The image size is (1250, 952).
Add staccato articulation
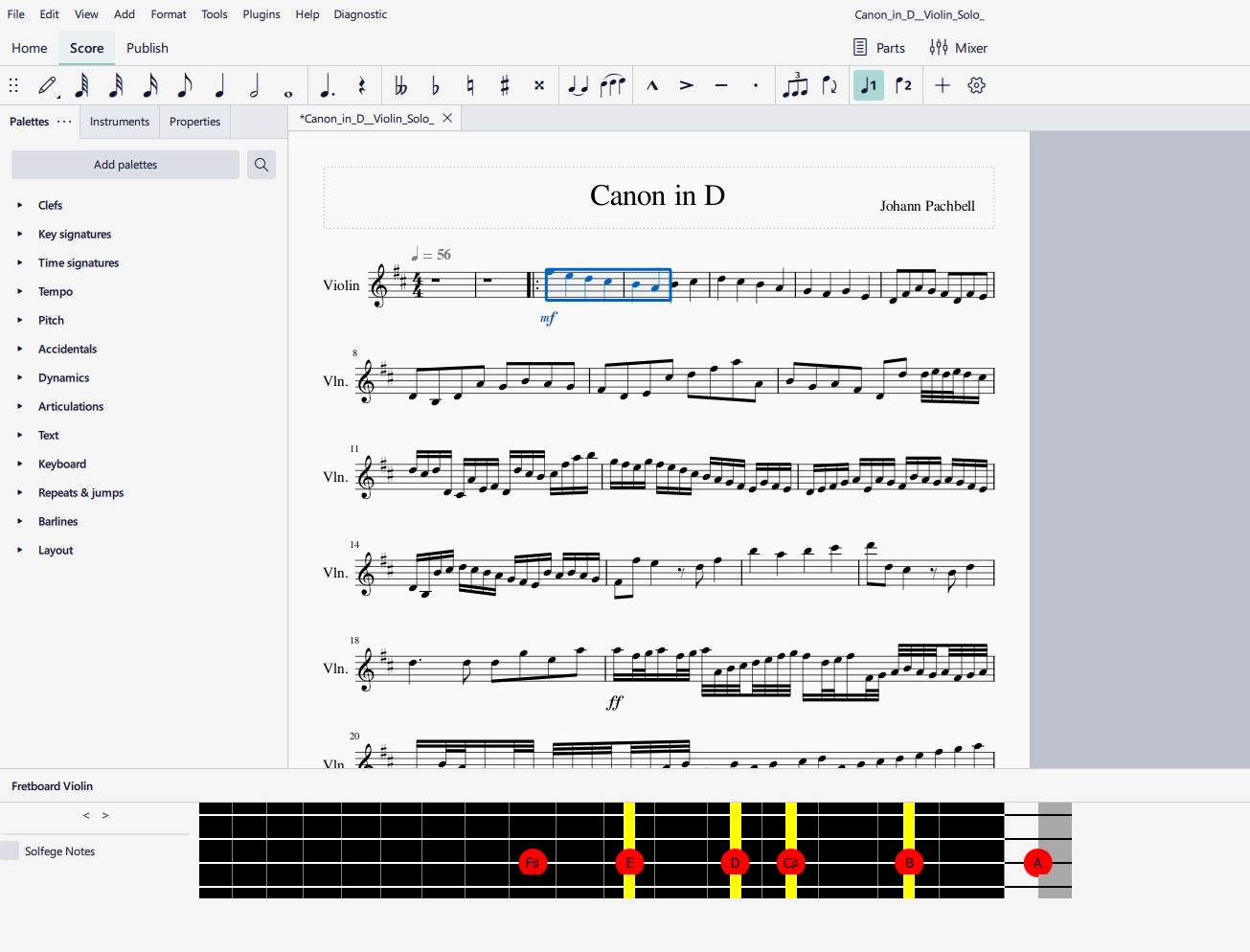point(756,85)
